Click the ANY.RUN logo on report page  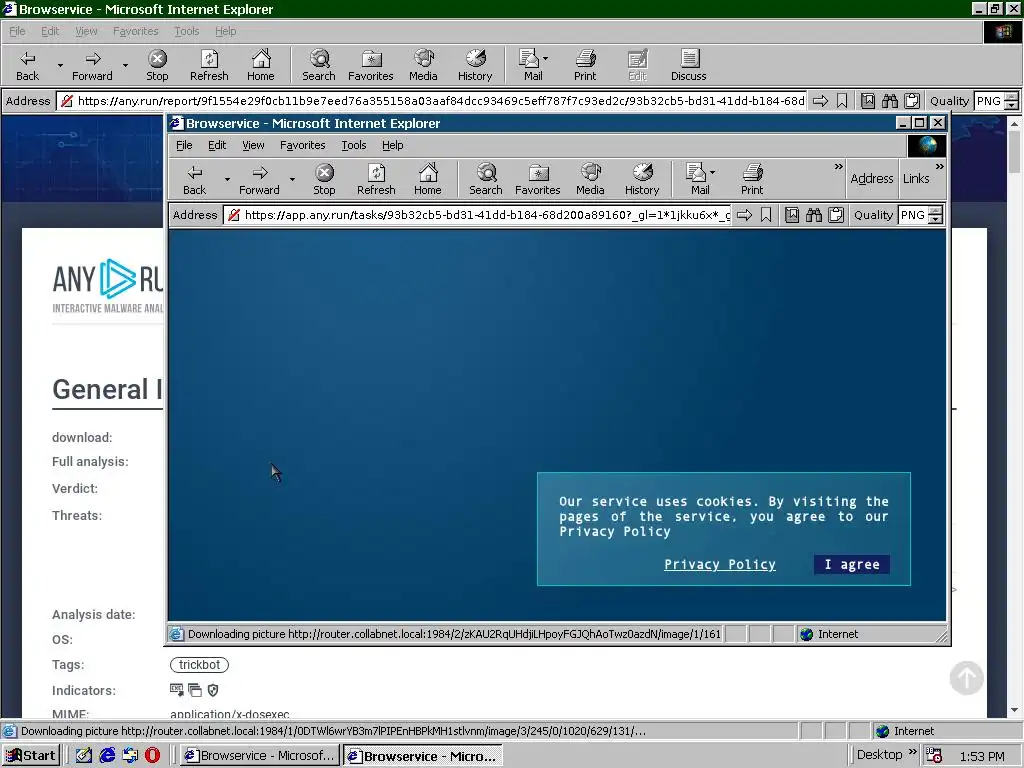pyautogui.click(x=108, y=286)
